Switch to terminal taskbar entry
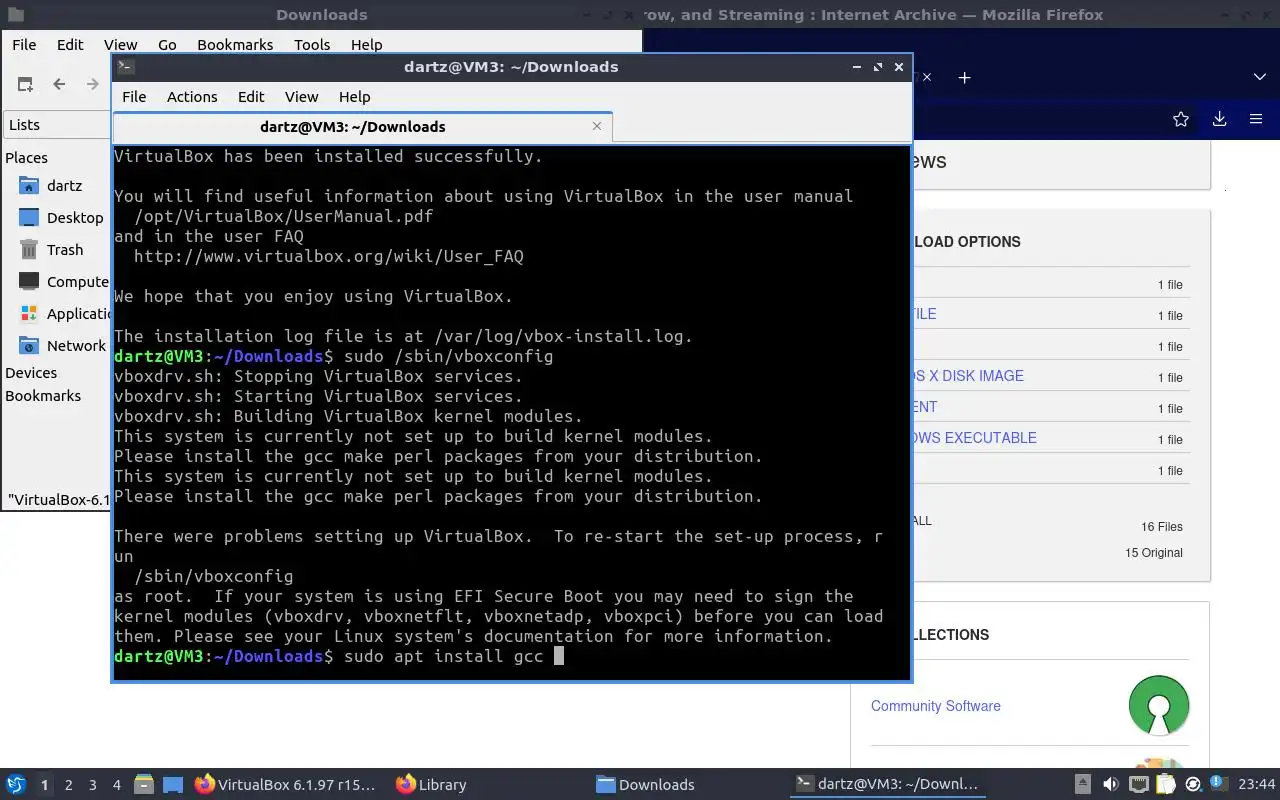 coord(886,785)
